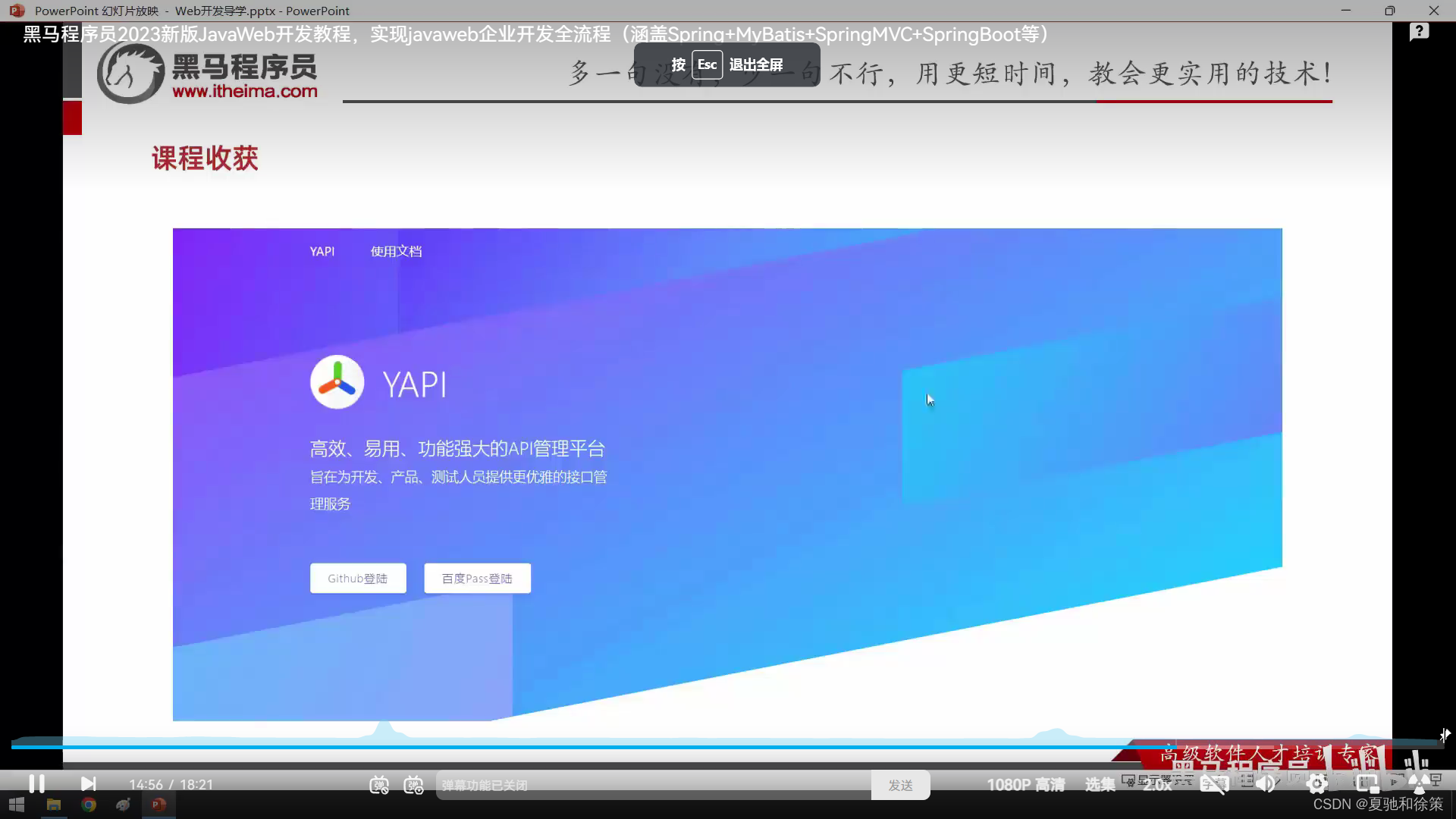The height and width of the screenshot is (819, 1456).
Task: Open the player settings gear
Action: point(1317,785)
